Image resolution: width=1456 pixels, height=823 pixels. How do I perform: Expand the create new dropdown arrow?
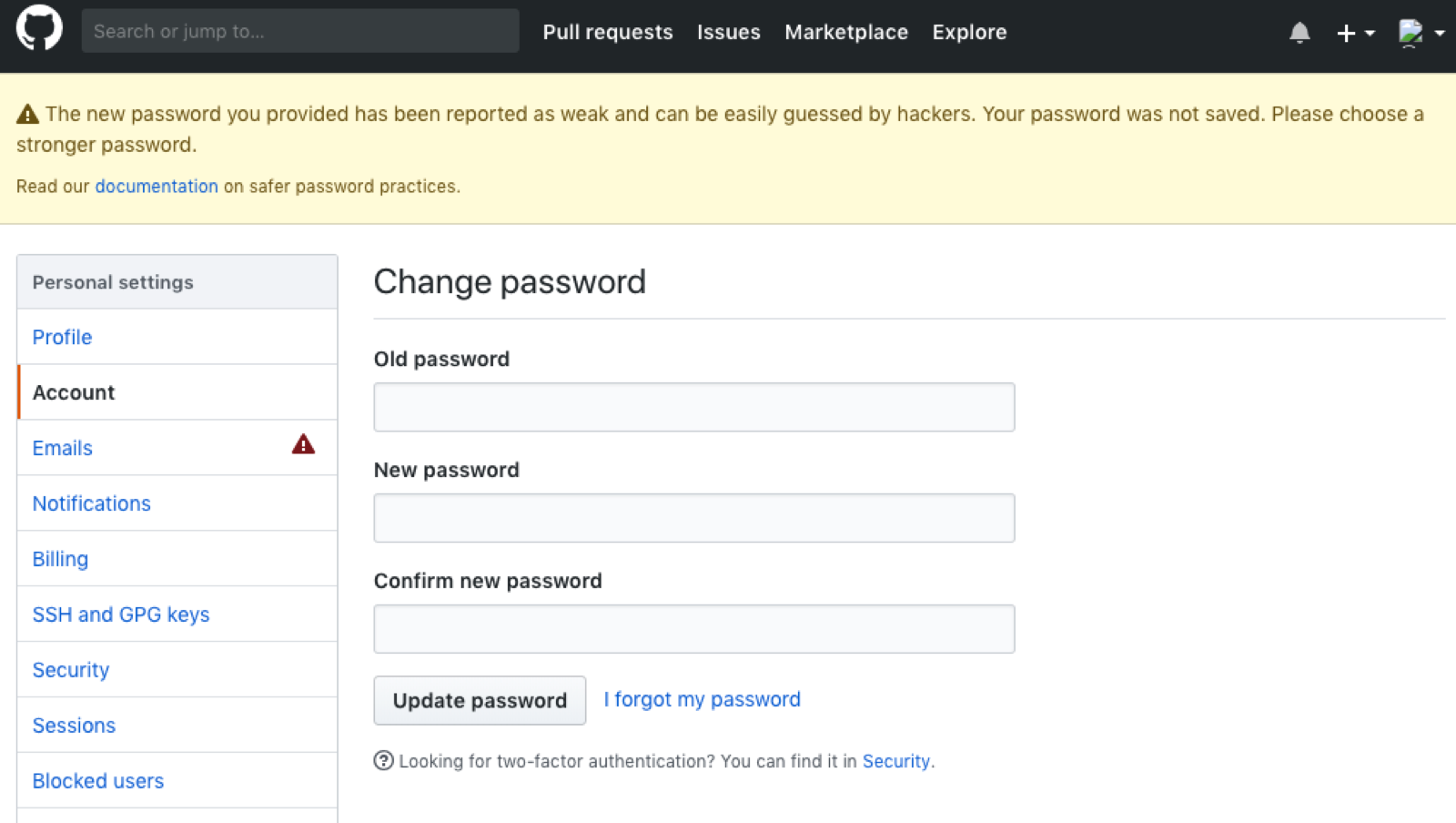1370,33
